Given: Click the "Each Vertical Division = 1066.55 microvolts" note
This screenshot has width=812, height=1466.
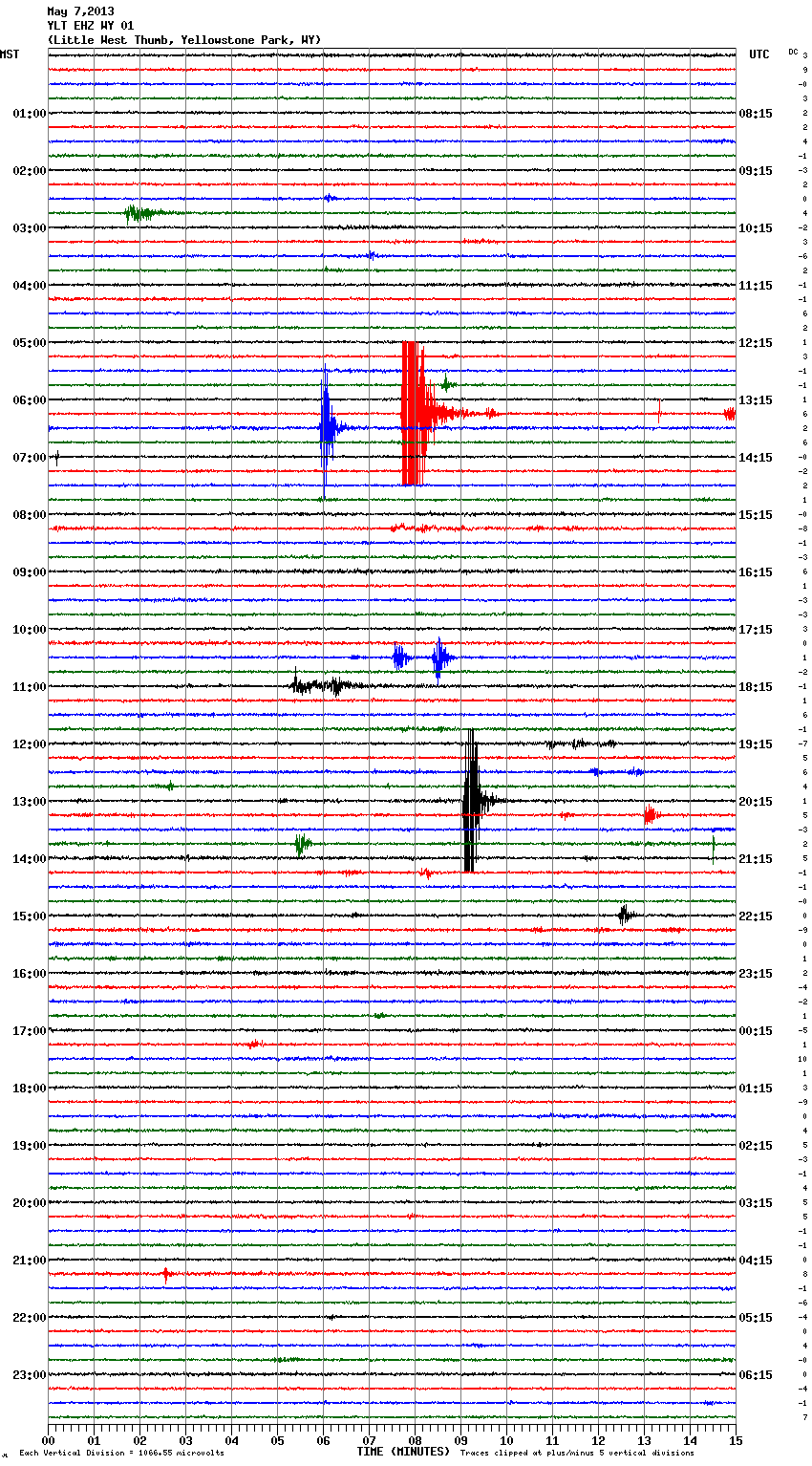Looking at the screenshot, I should pos(121,1454).
